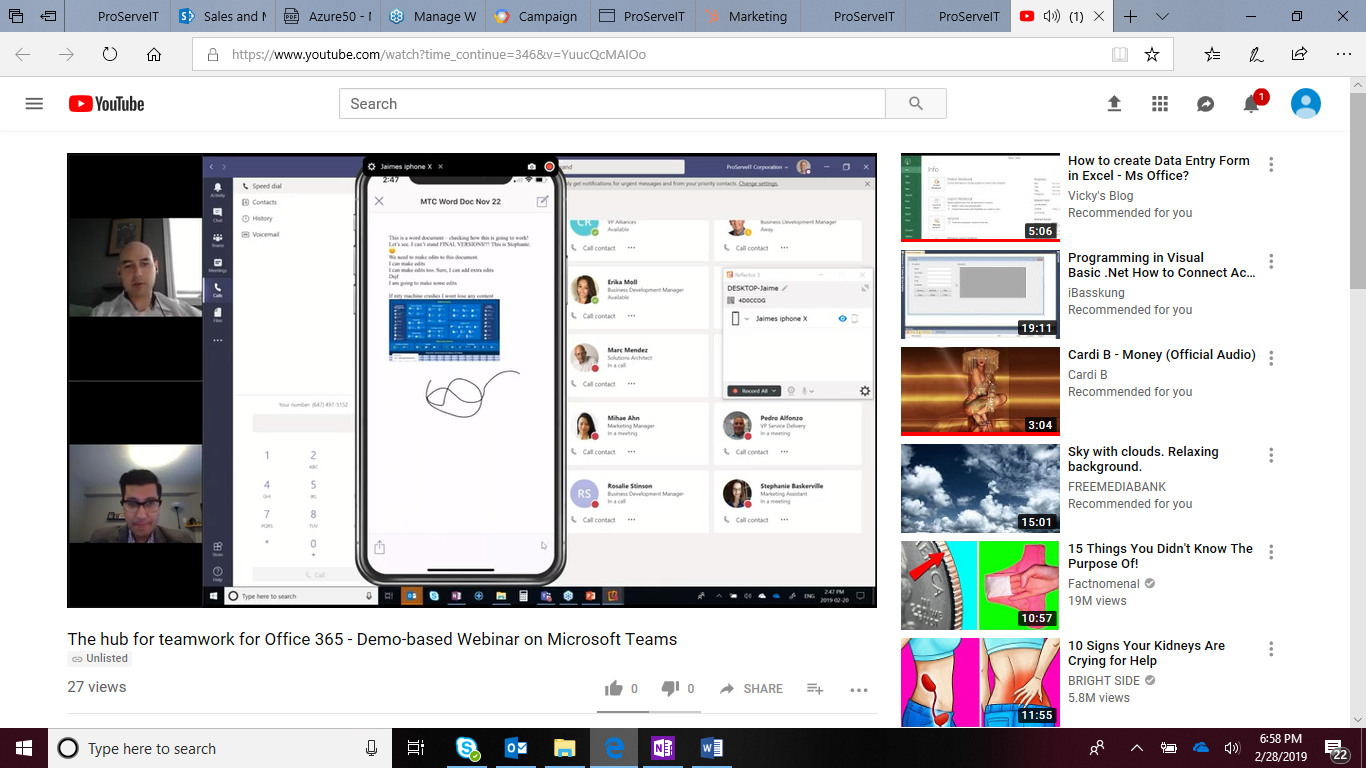The image size is (1366, 768).
Task: Open Vicky's Blog channel link
Action: 1100,196
